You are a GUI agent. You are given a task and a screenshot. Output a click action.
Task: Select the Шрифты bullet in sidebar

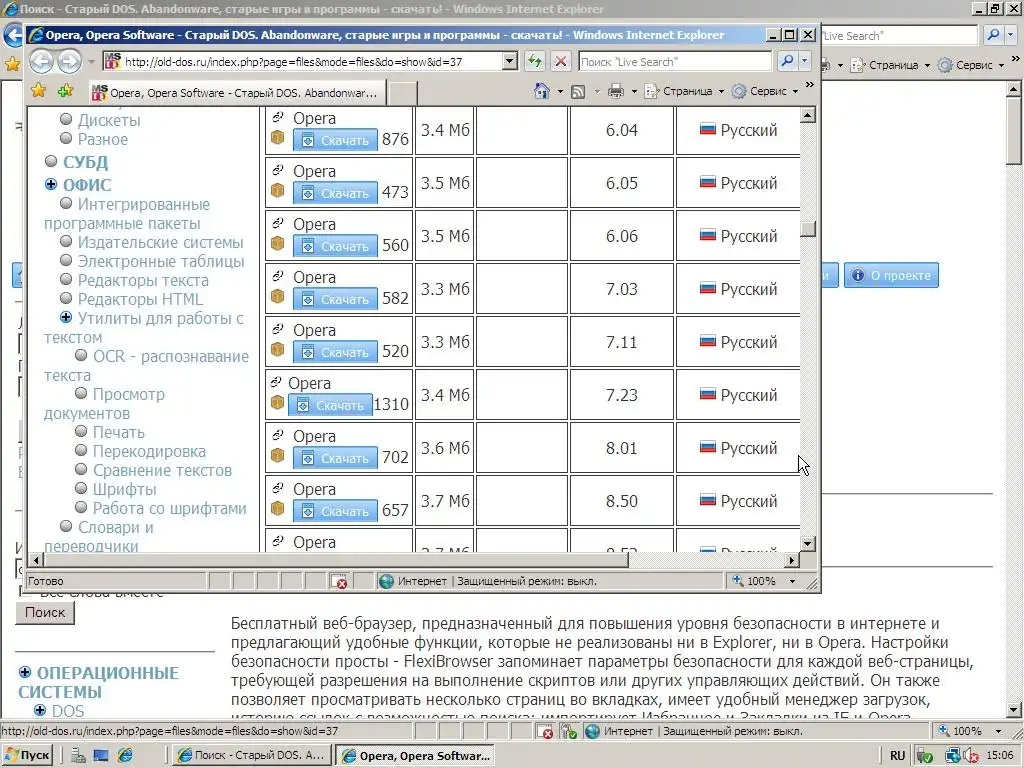click(81, 488)
